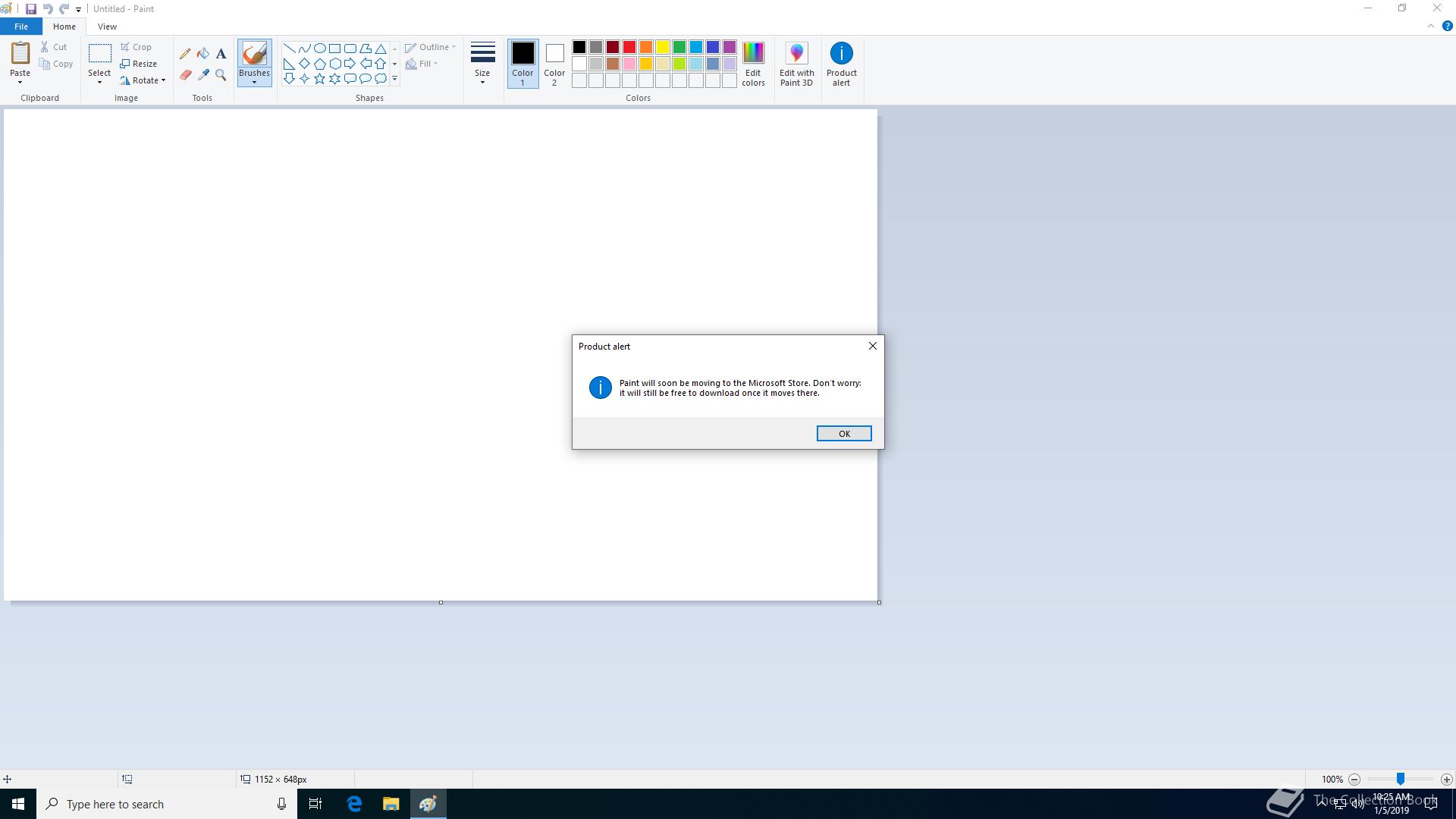Choose the Pentagon shape

coord(319,63)
